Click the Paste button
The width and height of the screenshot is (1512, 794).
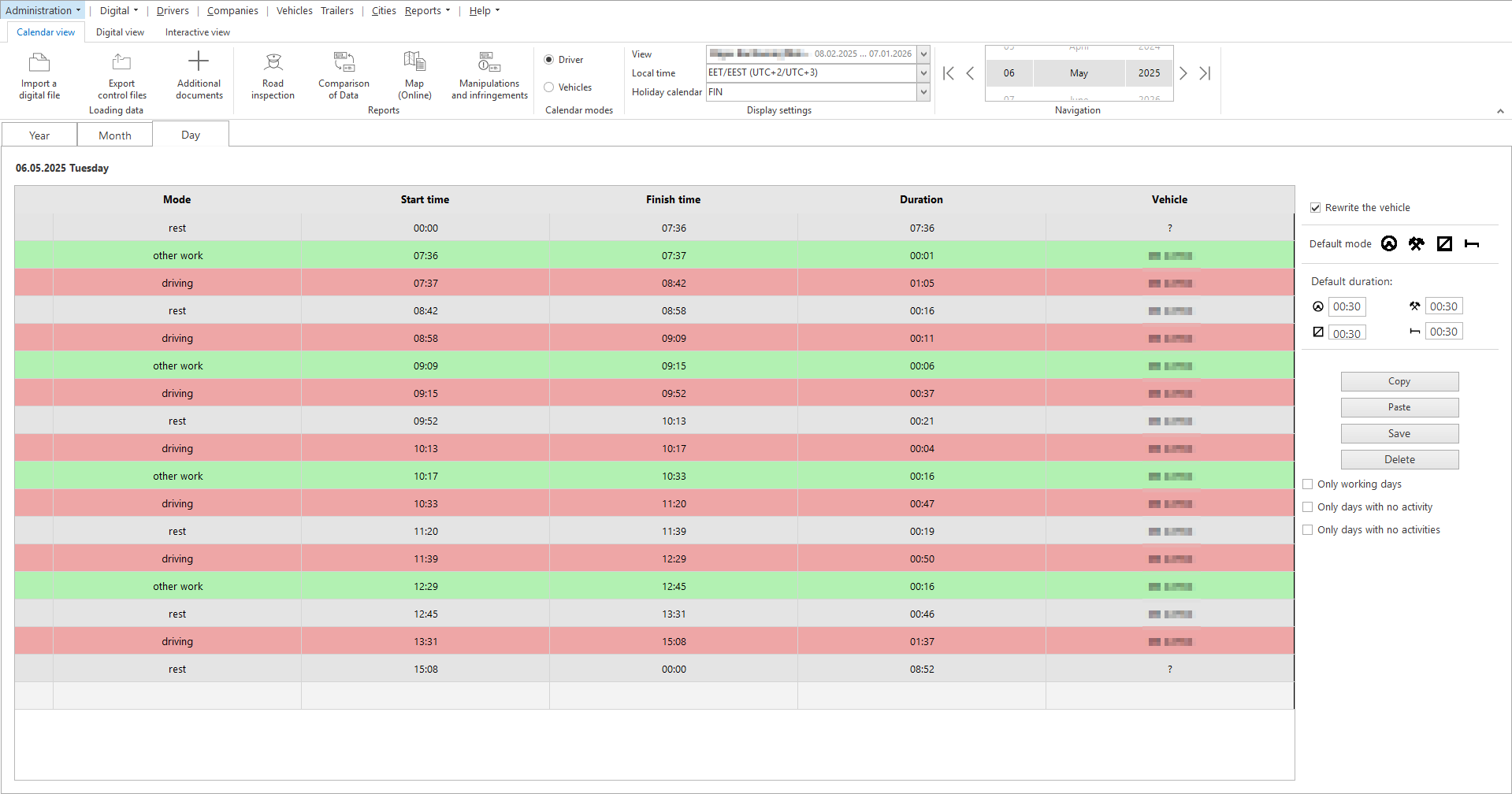pyautogui.click(x=1399, y=407)
